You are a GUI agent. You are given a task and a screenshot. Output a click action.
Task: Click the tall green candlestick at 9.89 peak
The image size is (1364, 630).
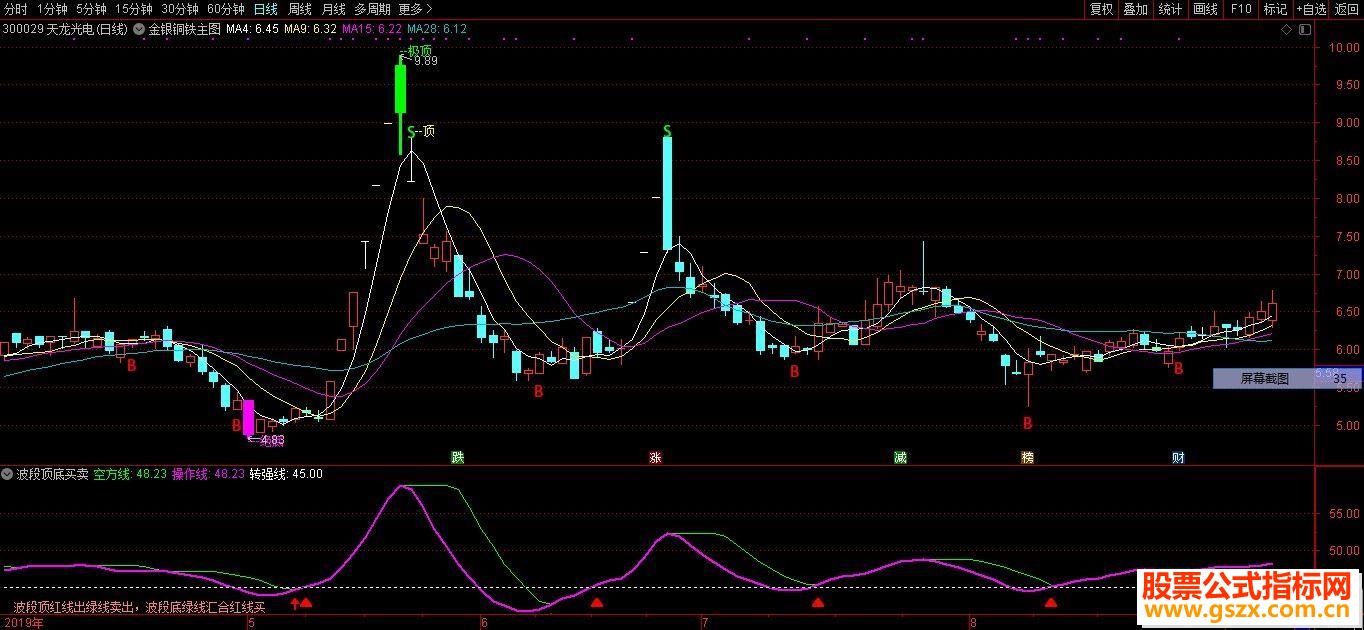click(x=401, y=87)
